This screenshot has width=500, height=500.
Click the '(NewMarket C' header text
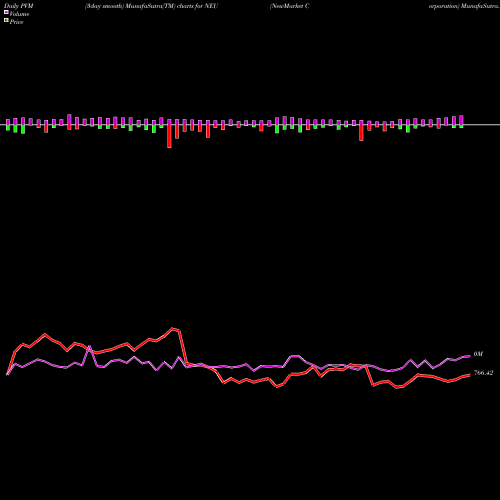click(x=290, y=6)
